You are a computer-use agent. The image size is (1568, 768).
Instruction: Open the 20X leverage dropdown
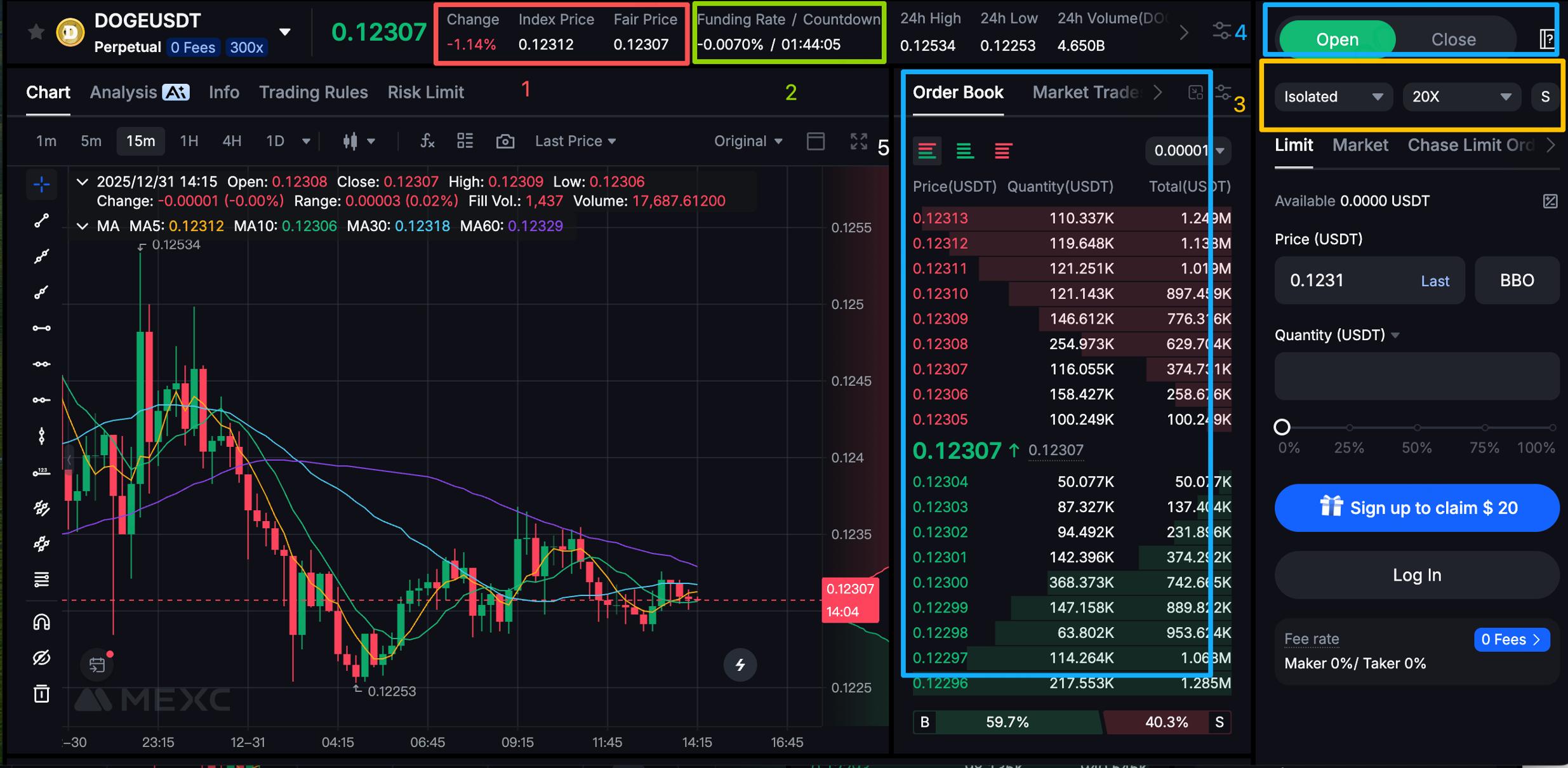tap(1461, 96)
